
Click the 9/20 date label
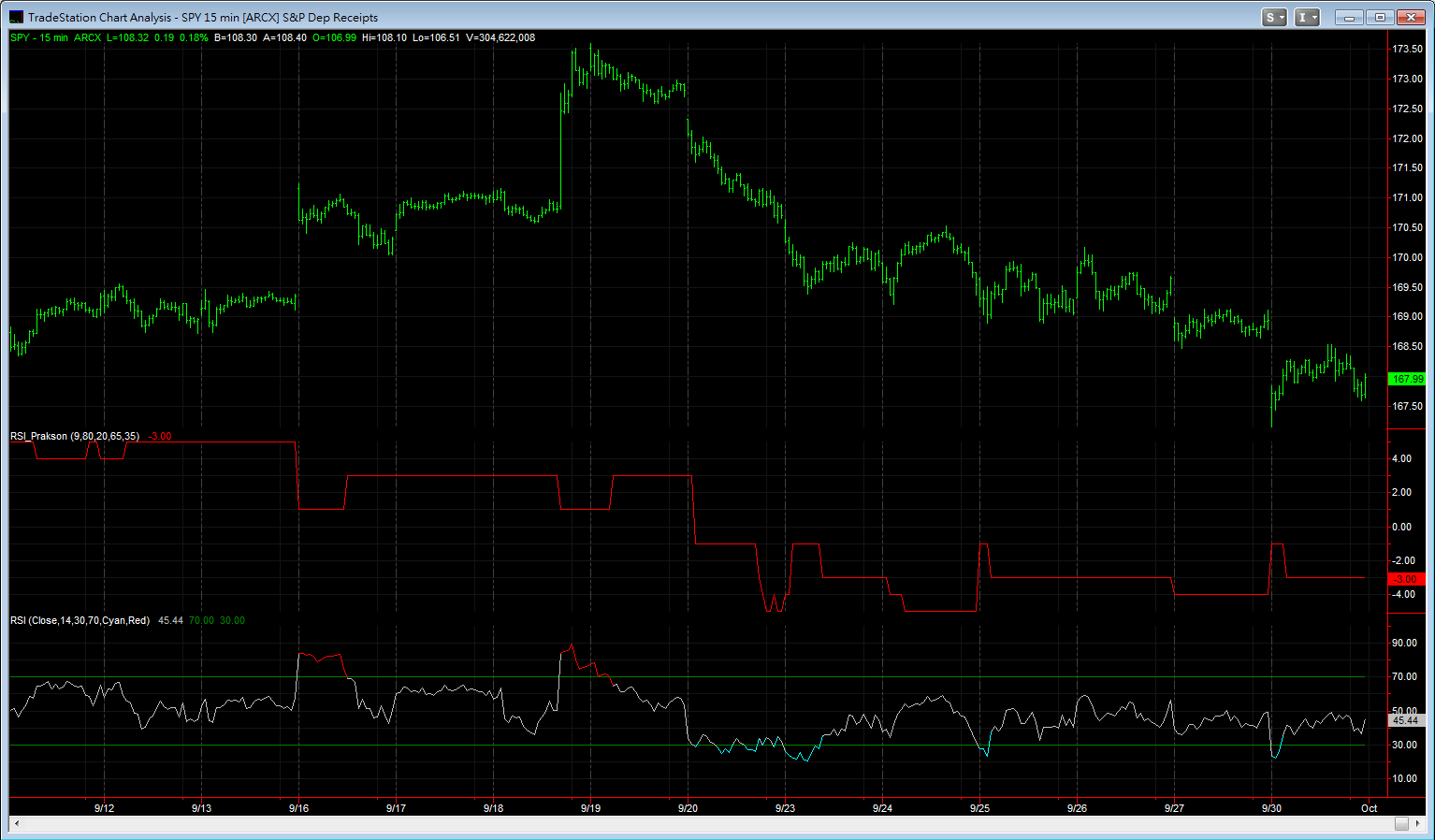[689, 809]
